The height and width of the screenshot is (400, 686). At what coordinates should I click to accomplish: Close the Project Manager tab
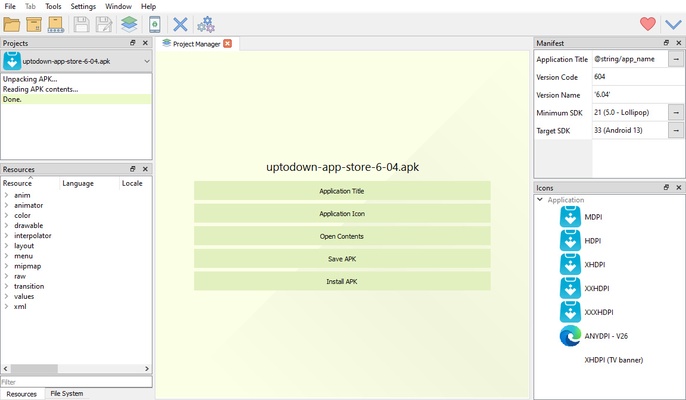coord(228,43)
